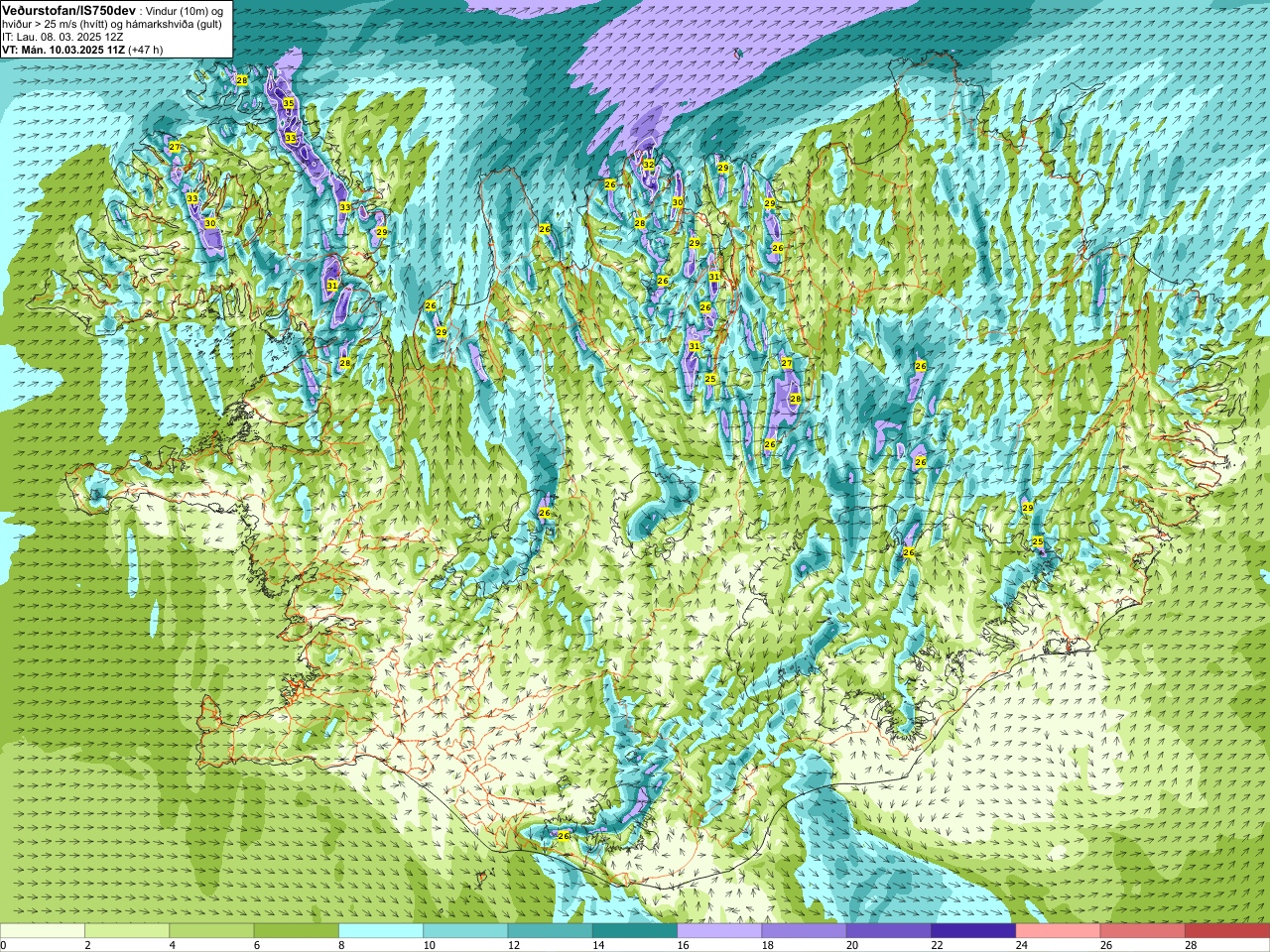Select the 0–2 m/s pale yellow swatch
This screenshot has width=1270, height=952.
(x=43, y=931)
